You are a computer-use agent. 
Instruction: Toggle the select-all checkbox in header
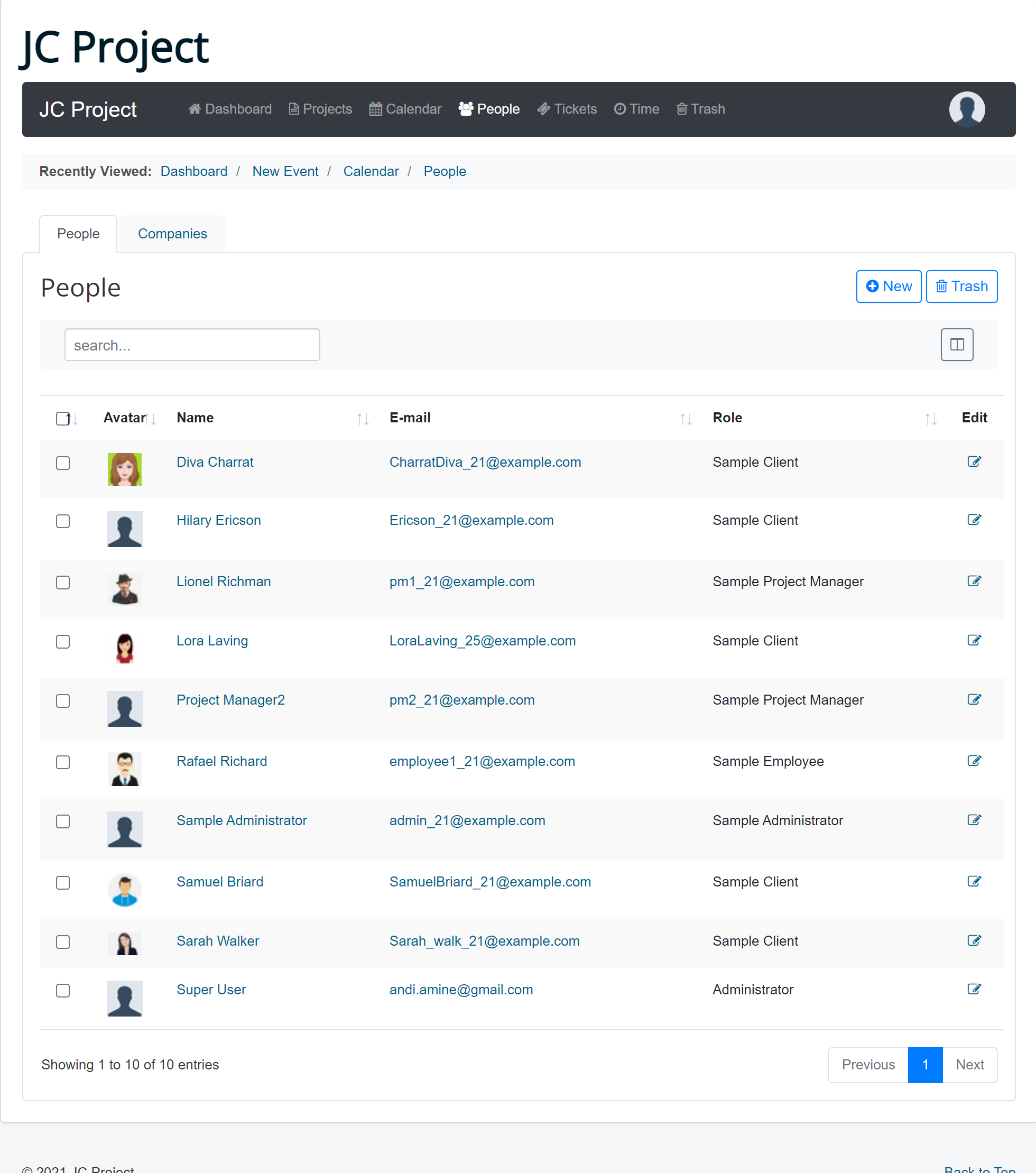click(63, 418)
